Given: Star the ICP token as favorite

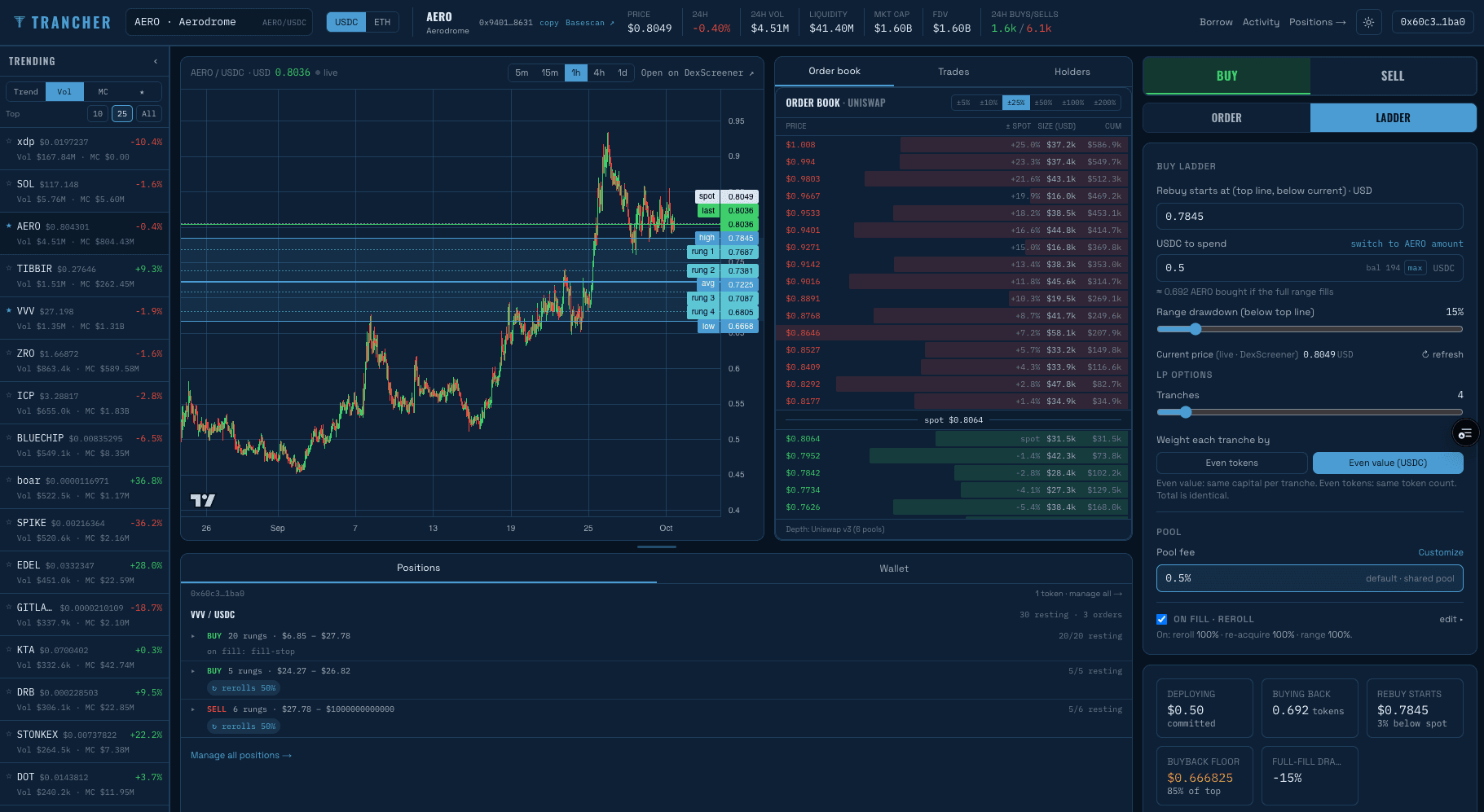Looking at the screenshot, I should (x=9, y=396).
